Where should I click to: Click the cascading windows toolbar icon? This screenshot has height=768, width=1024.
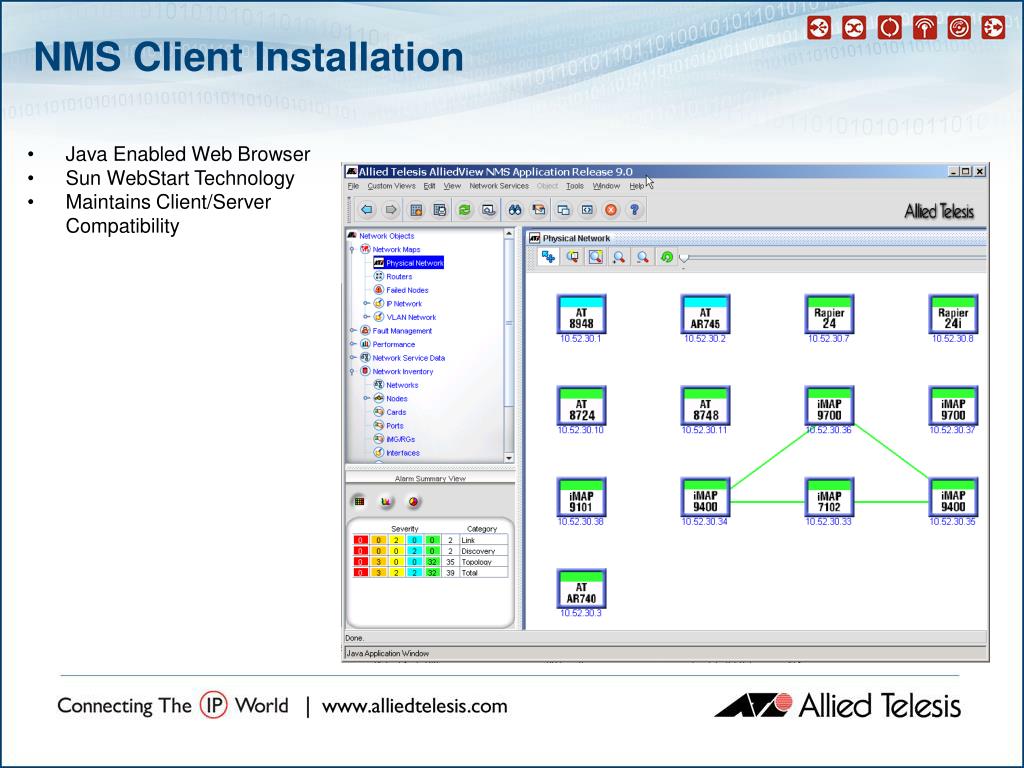tap(563, 210)
